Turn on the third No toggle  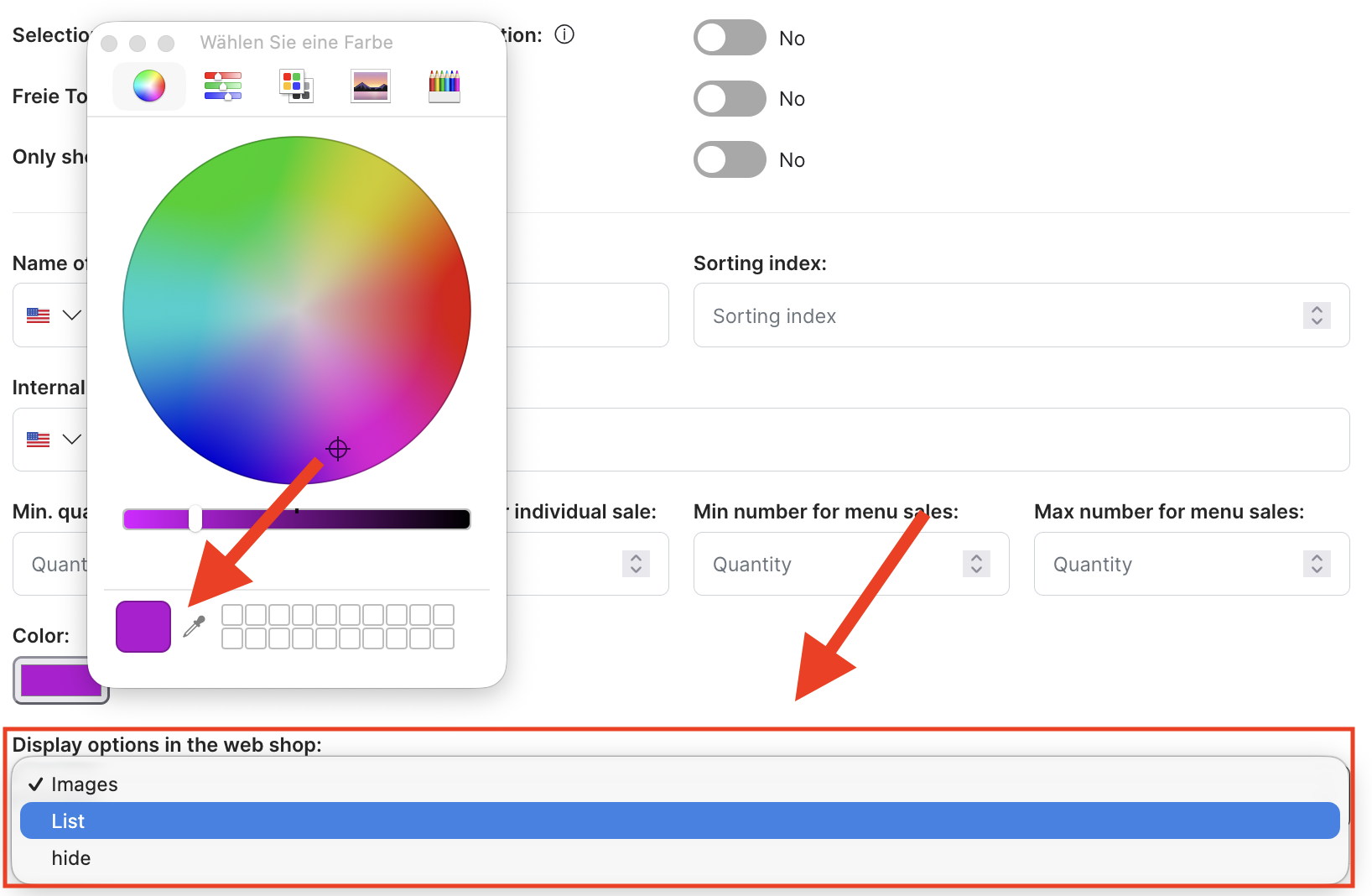729,159
